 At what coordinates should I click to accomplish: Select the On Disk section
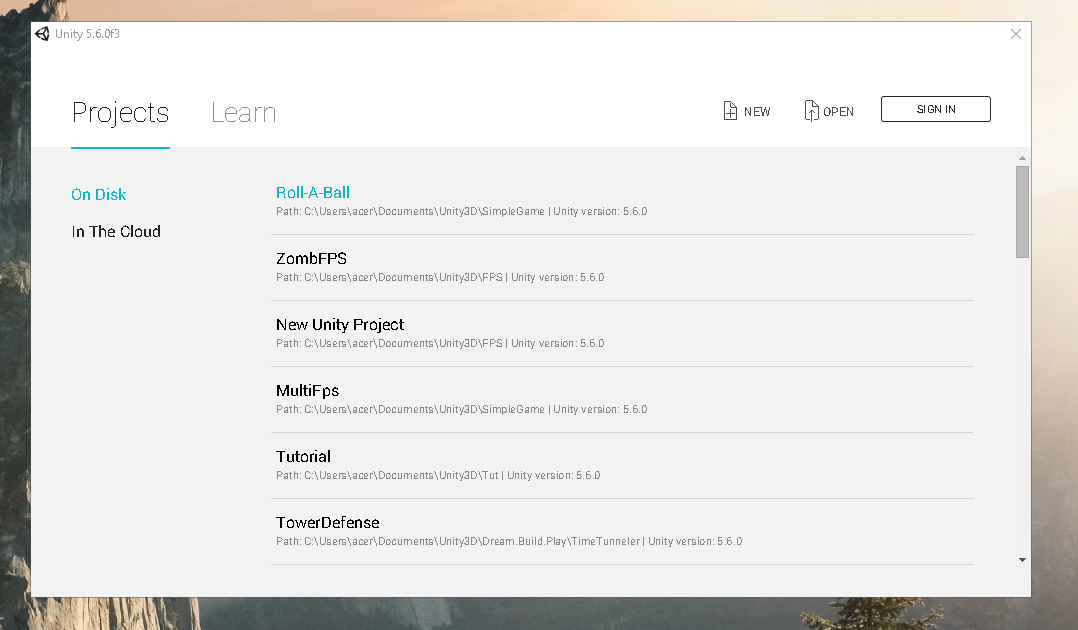98,195
